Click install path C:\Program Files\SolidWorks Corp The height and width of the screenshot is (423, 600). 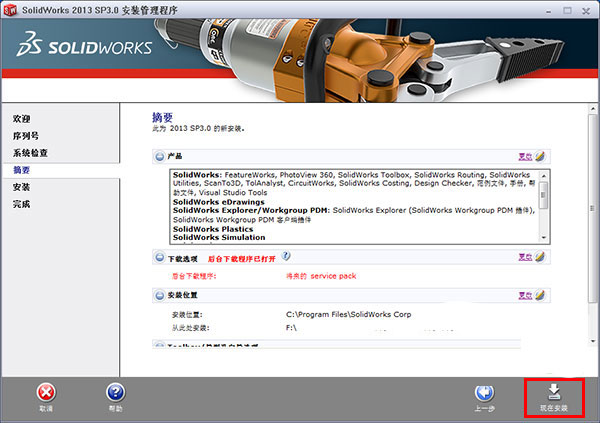coord(348,315)
